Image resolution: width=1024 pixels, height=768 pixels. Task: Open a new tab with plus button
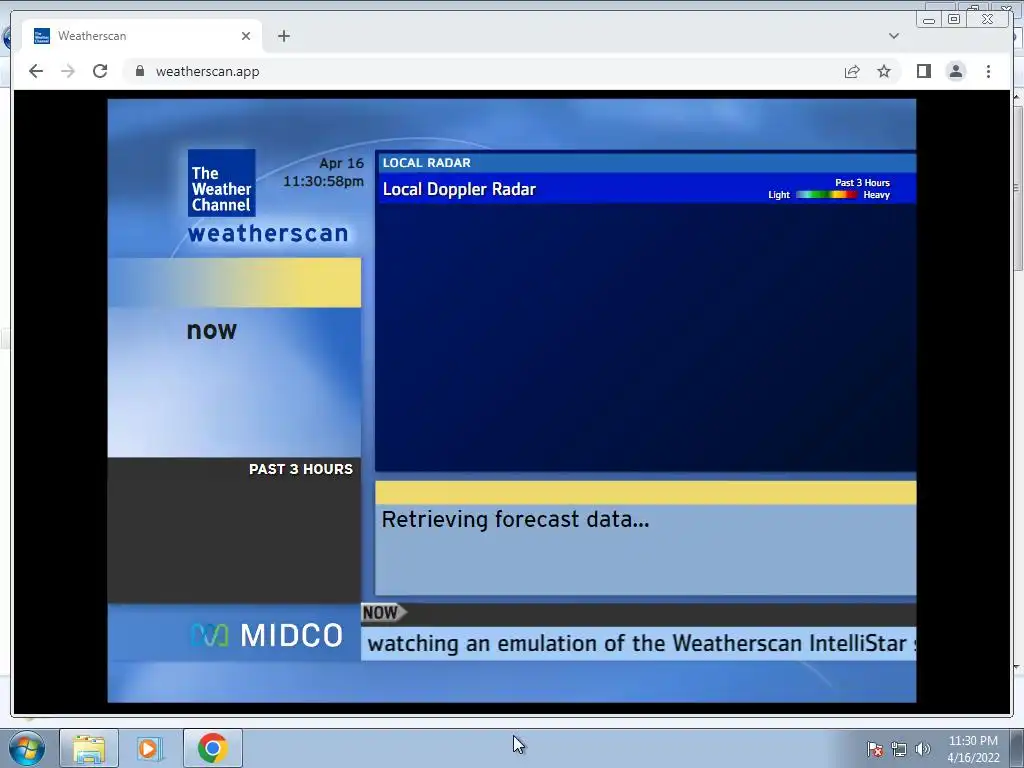(283, 36)
